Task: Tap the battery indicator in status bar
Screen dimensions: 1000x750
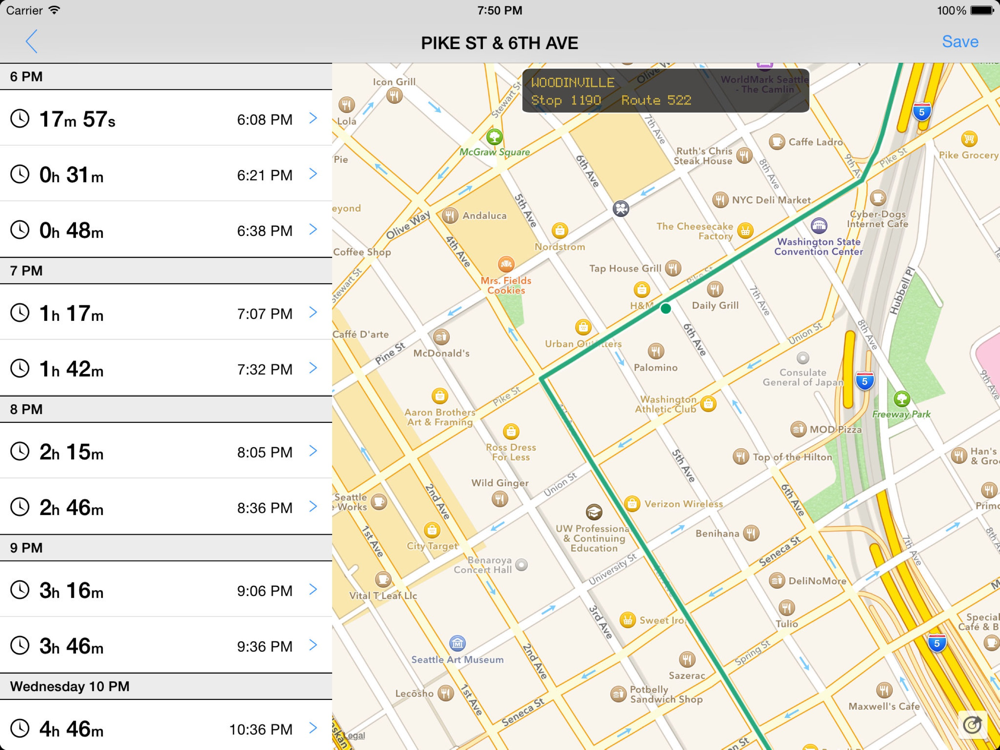Action: coord(982,10)
